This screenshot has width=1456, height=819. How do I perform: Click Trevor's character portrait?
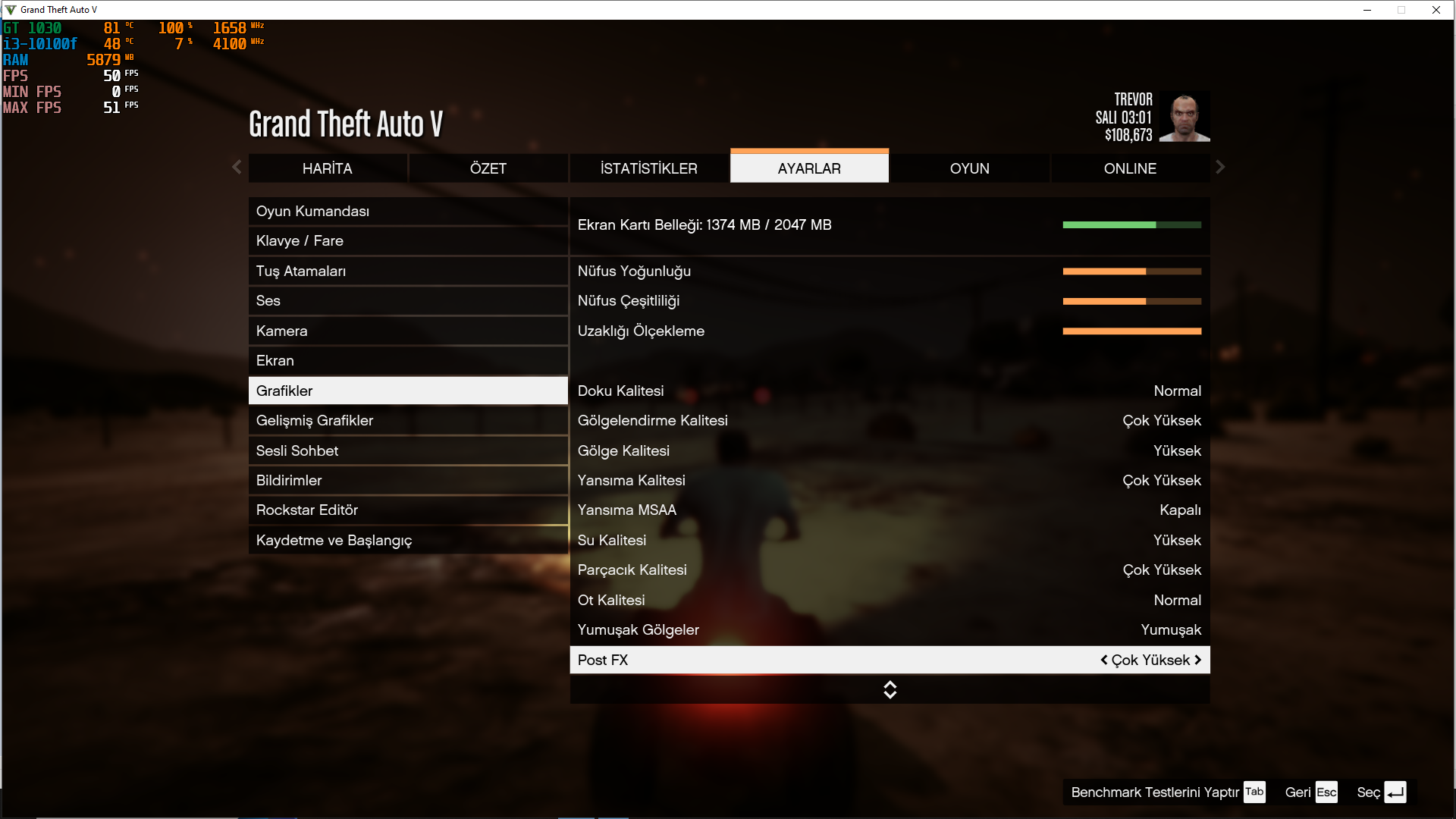(1185, 118)
